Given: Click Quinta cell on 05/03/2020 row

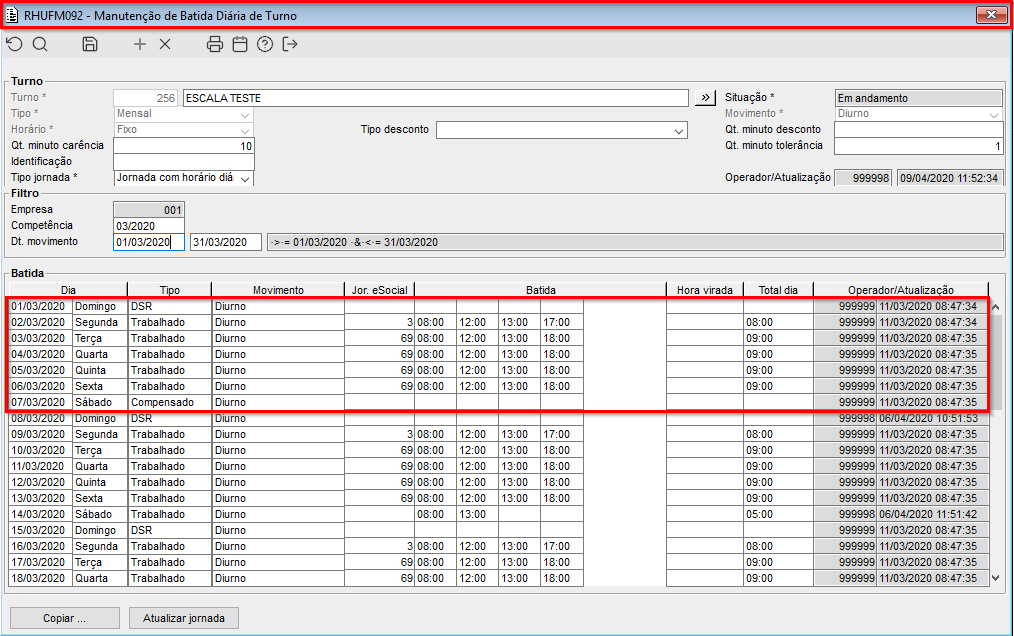Looking at the screenshot, I should coord(100,370).
